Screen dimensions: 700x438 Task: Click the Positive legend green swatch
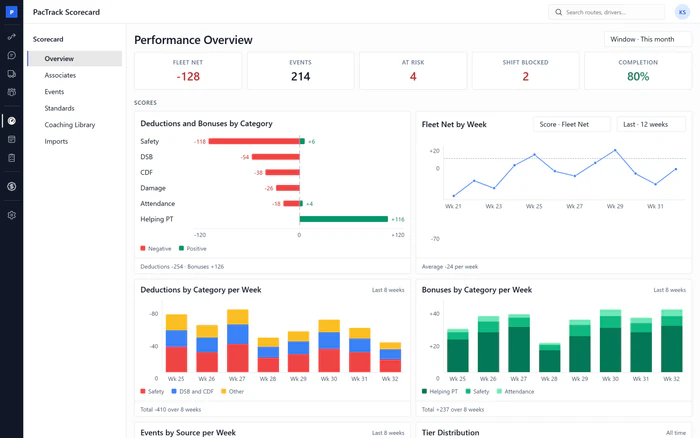point(181,248)
